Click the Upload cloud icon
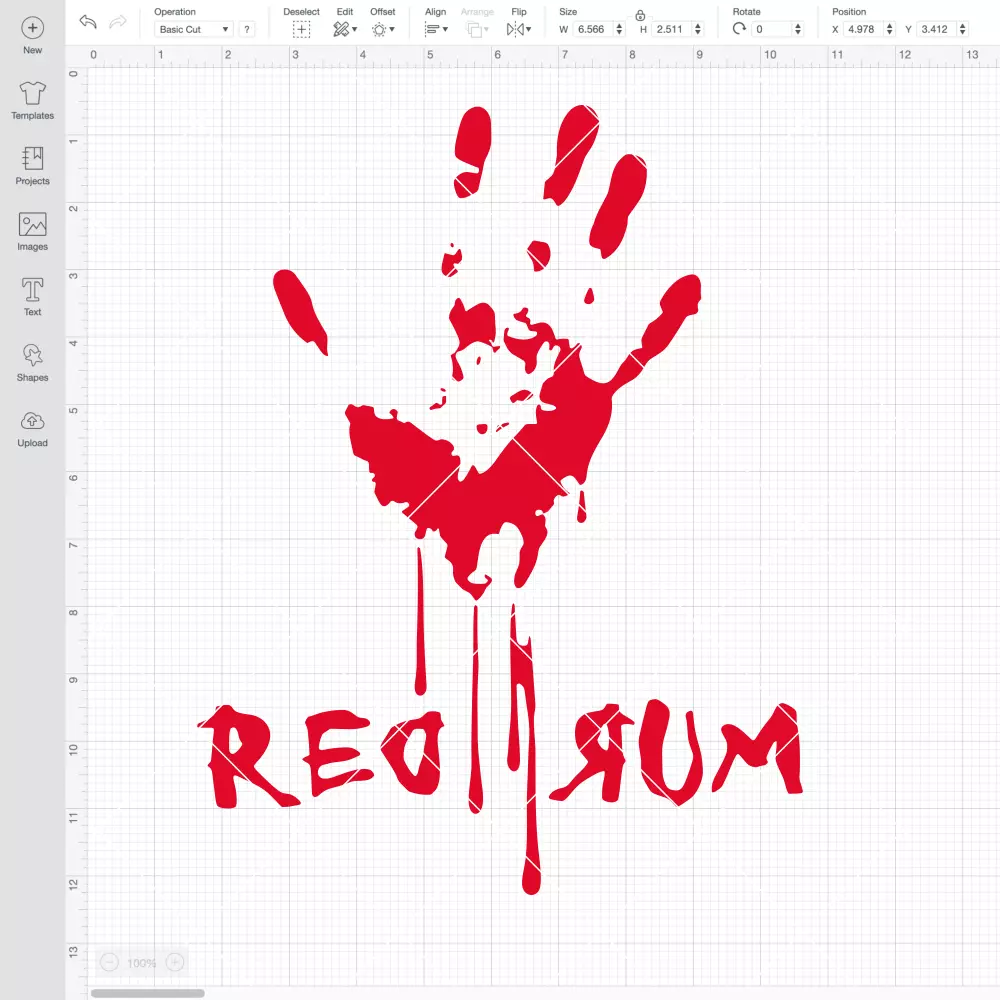The height and width of the screenshot is (1000, 1000). coord(33,421)
